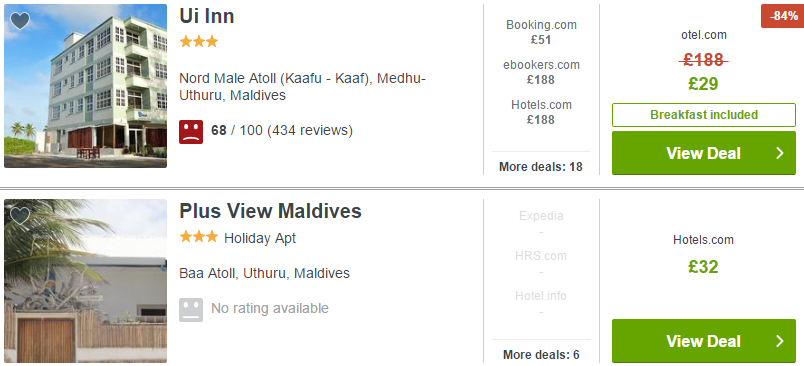Click the Breakfast included label

pyautogui.click(x=704, y=115)
